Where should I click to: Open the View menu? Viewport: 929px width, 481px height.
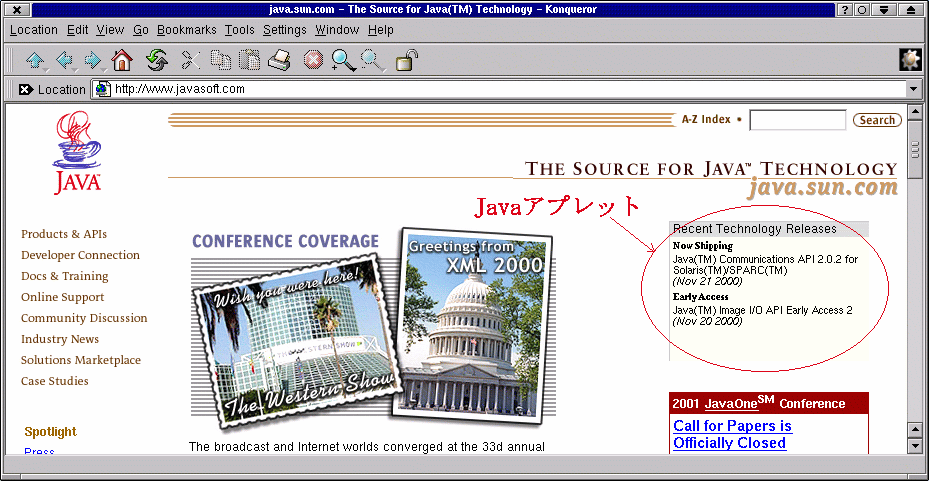tap(110, 30)
